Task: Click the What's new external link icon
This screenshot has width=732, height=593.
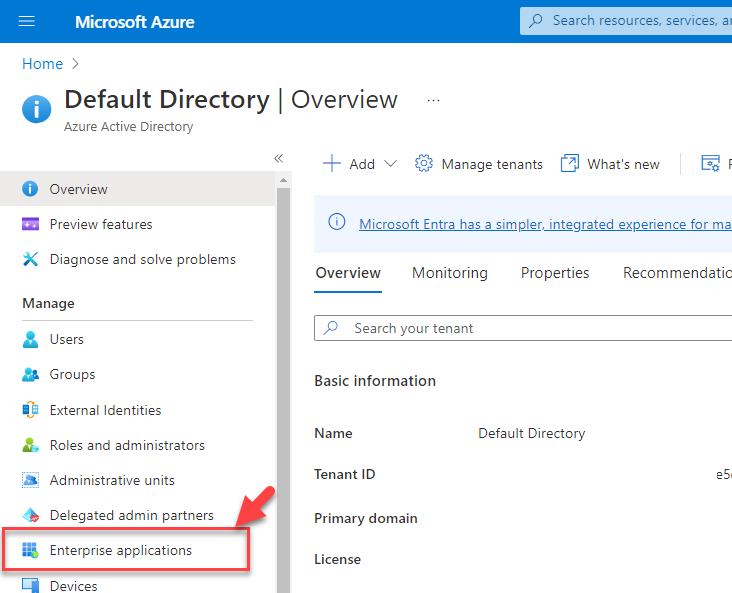Action: (x=570, y=163)
